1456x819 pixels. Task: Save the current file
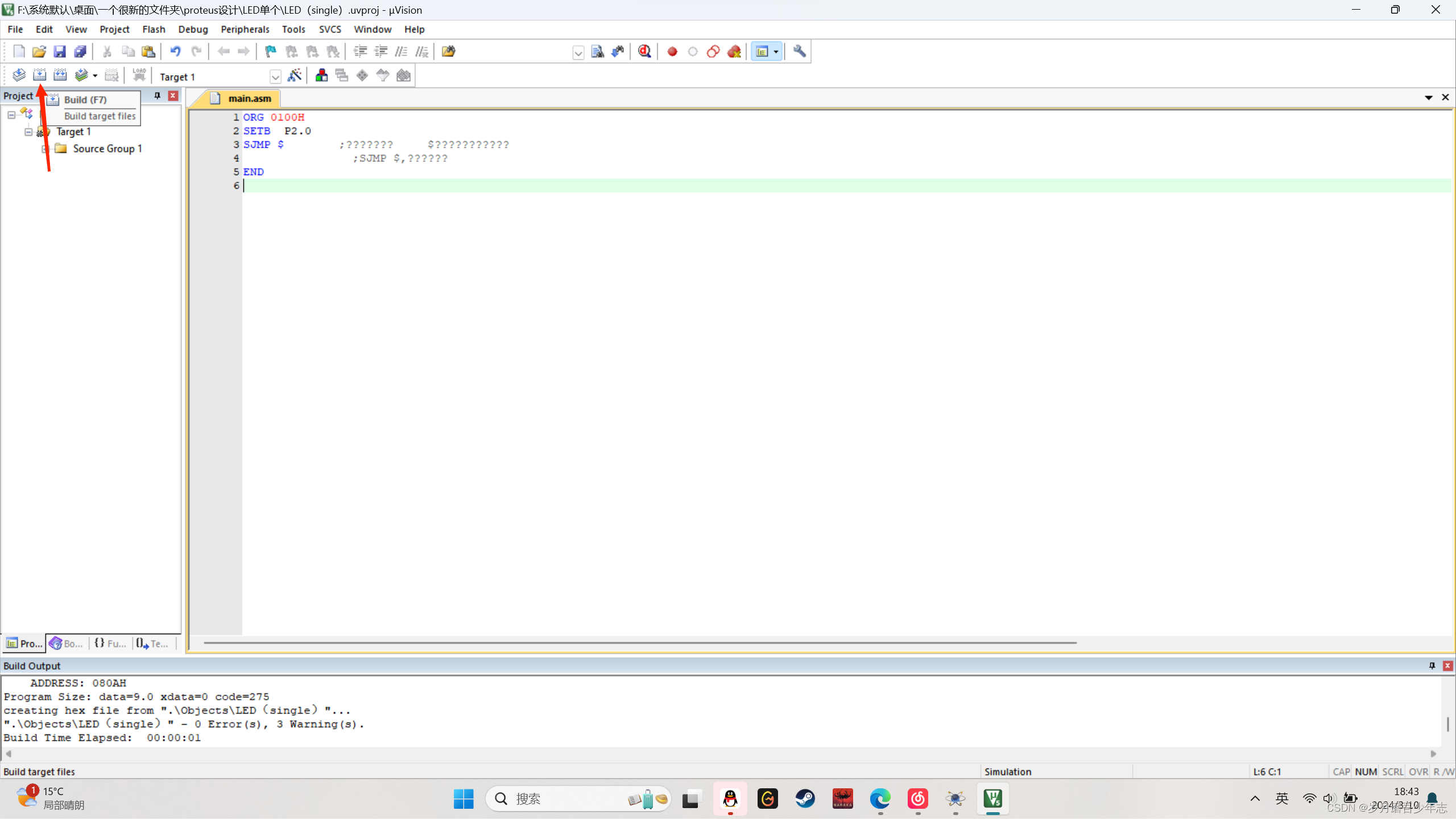click(60, 52)
